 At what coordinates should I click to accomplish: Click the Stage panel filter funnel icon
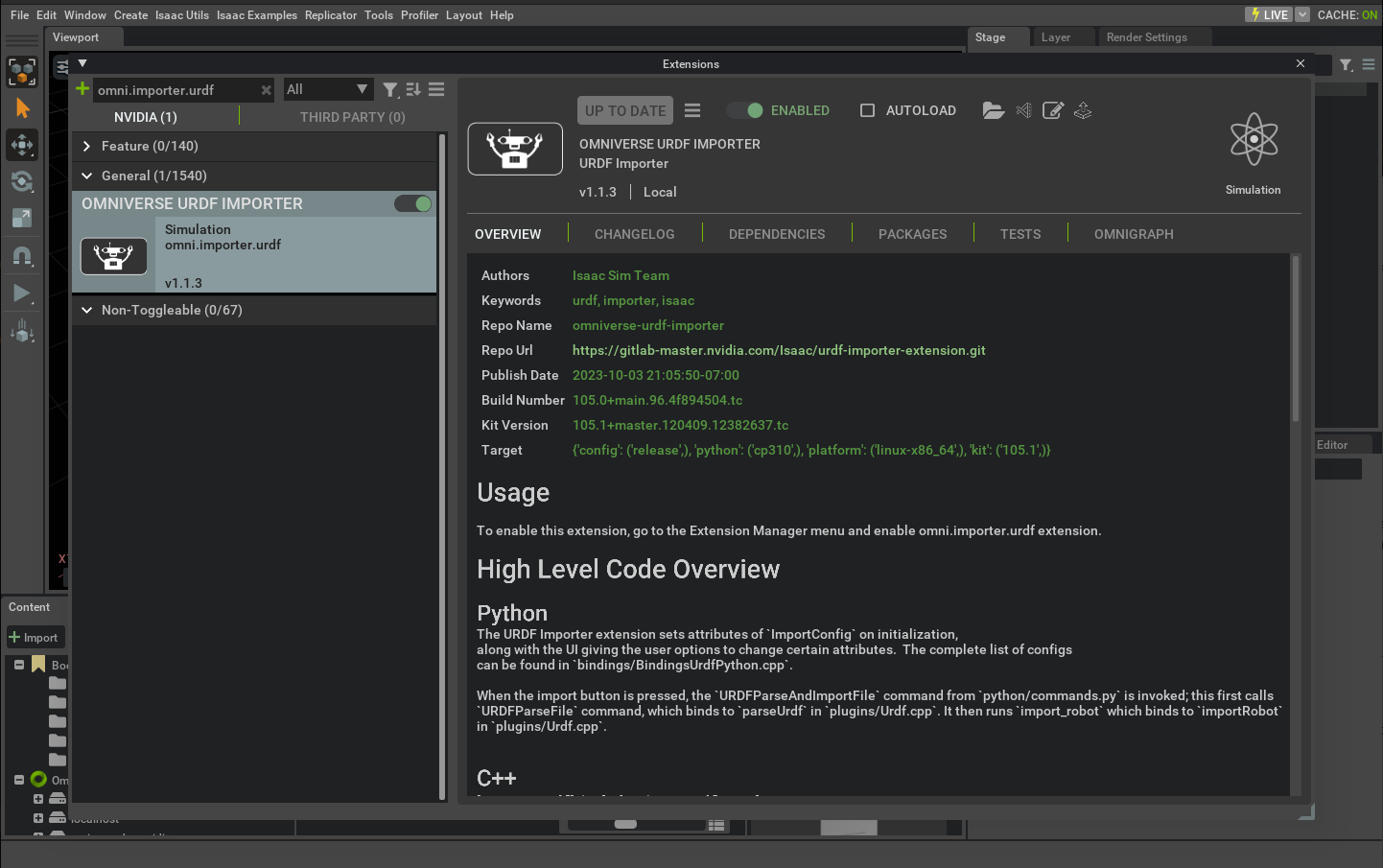1347,65
